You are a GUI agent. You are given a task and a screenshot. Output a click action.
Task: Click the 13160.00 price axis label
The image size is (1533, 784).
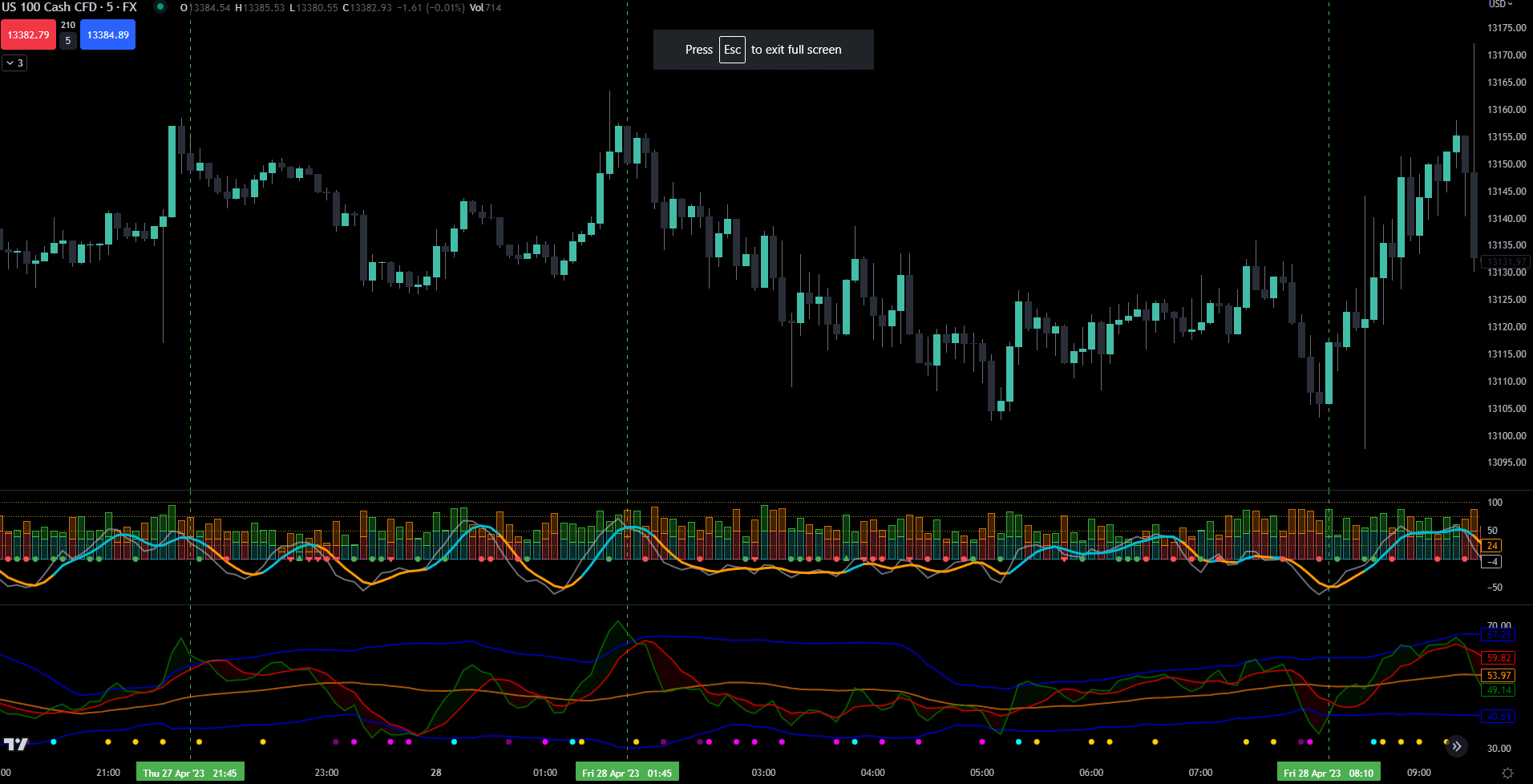pos(1507,110)
